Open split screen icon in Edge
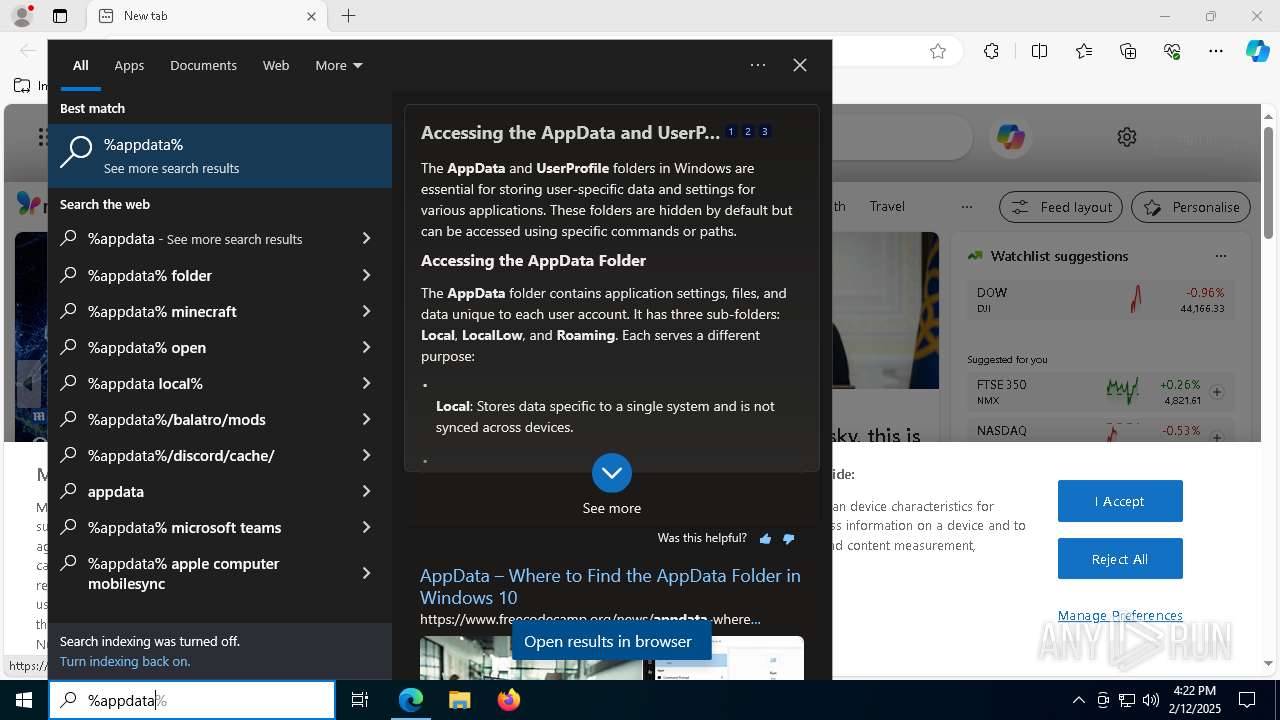 [x=1039, y=51]
